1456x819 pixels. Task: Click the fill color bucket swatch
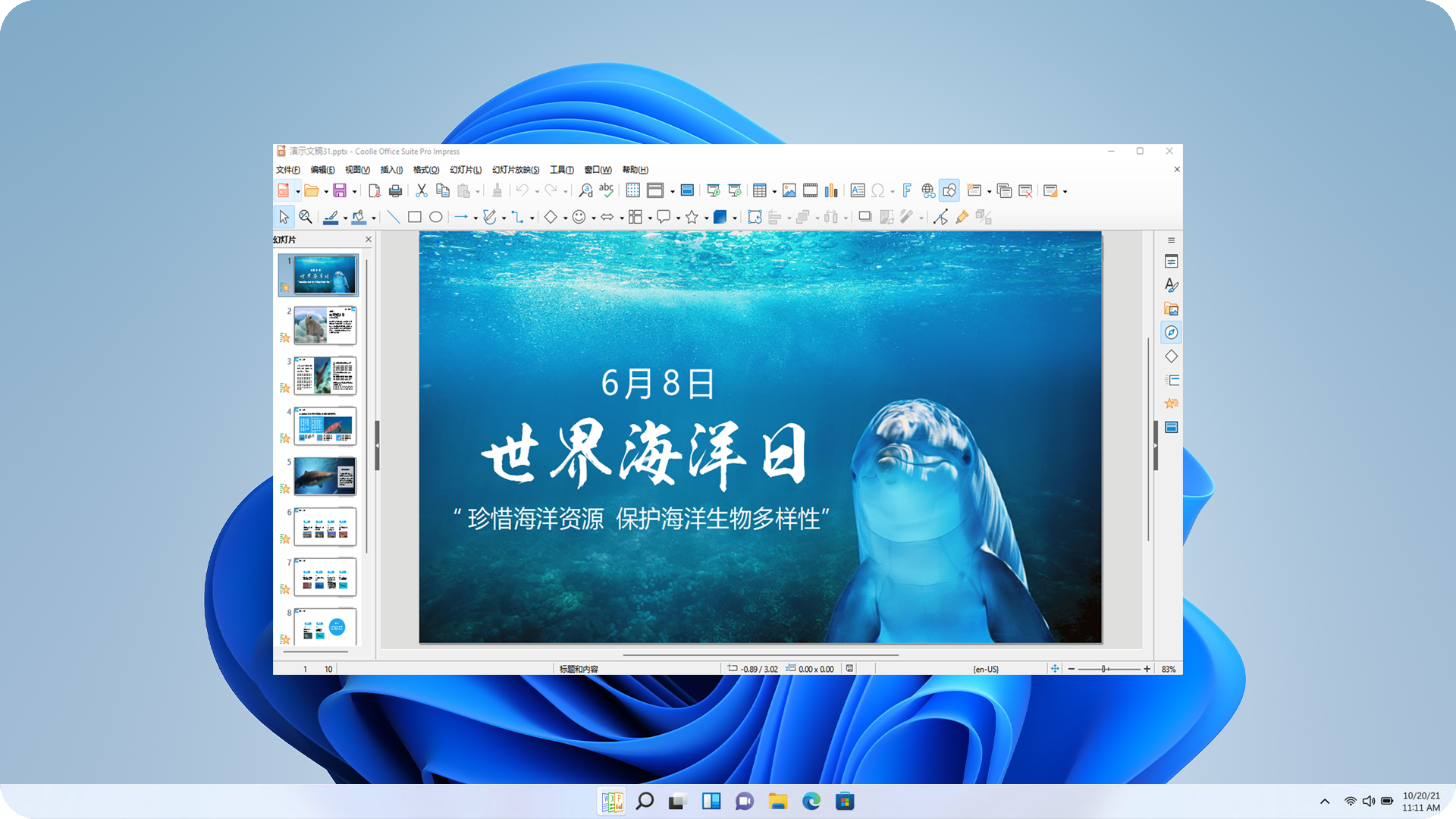[359, 217]
